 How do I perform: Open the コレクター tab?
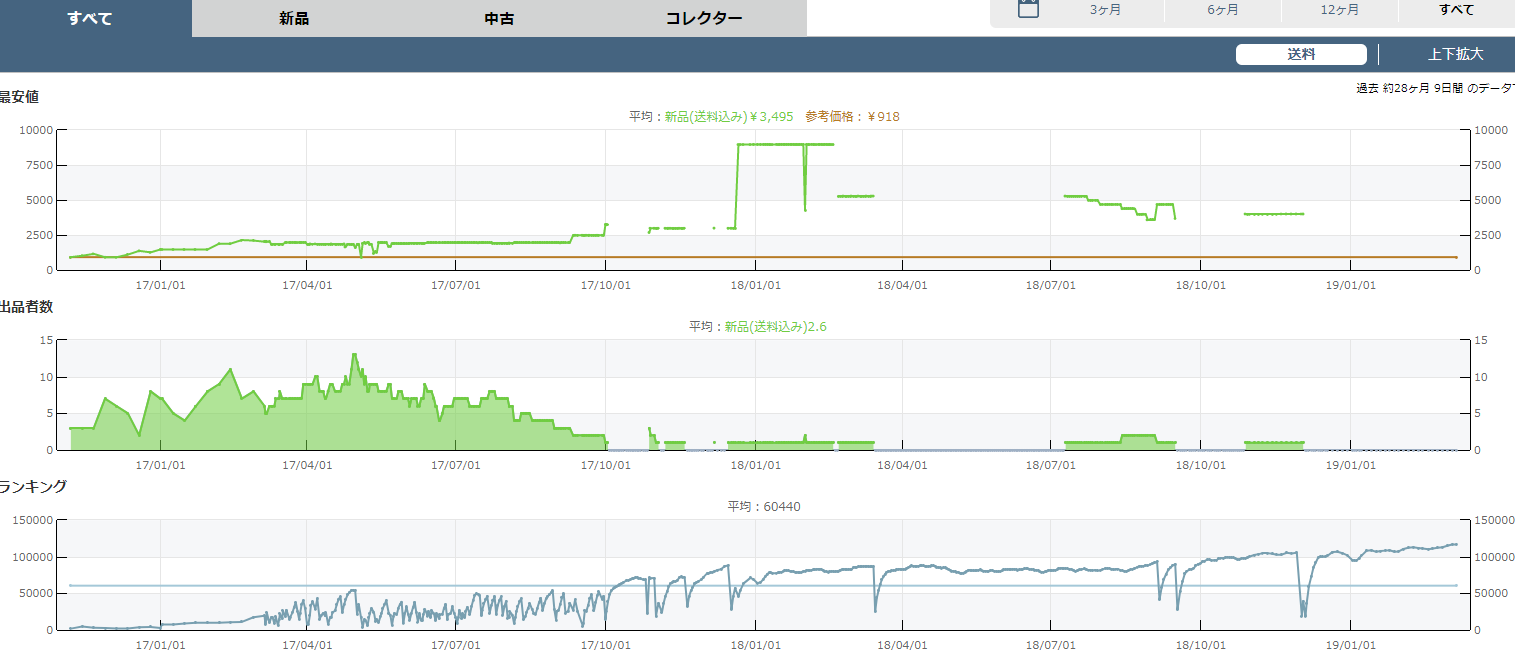pos(704,19)
